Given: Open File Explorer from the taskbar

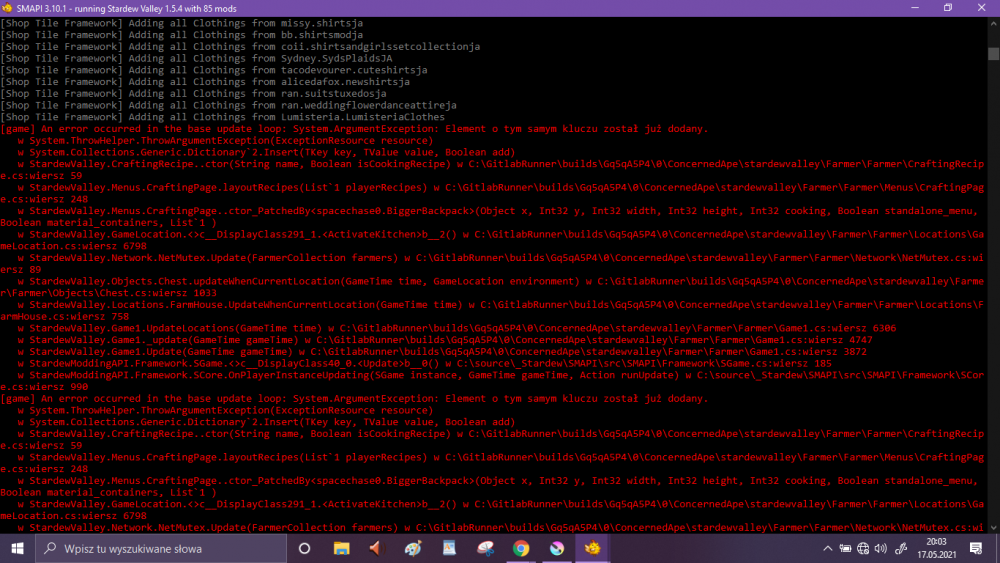Looking at the screenshot, I should click(341, 548).
